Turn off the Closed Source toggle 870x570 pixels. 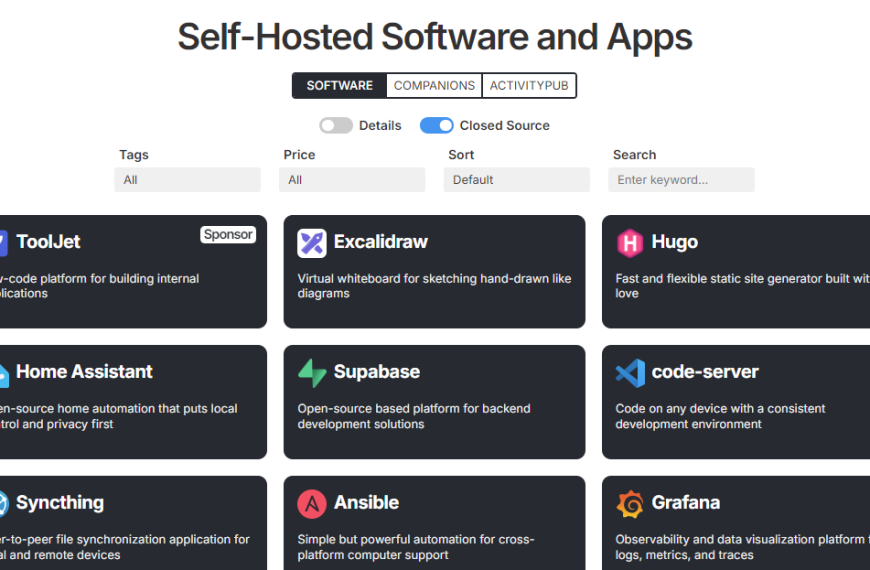click(x=436, y=125)
